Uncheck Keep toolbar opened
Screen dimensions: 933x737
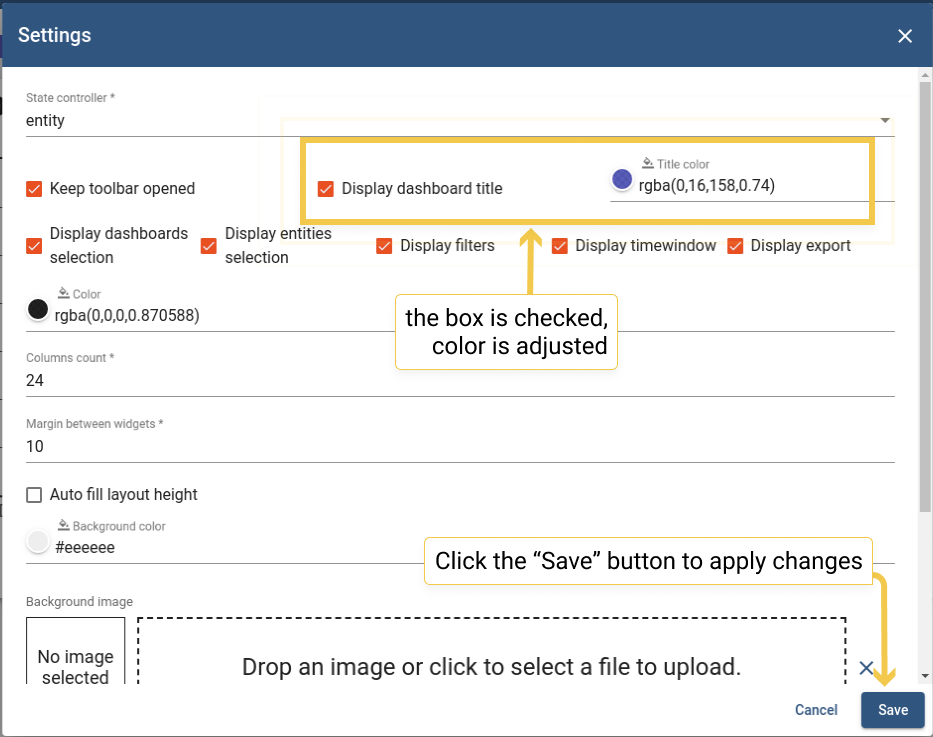(x=34, y=189)
